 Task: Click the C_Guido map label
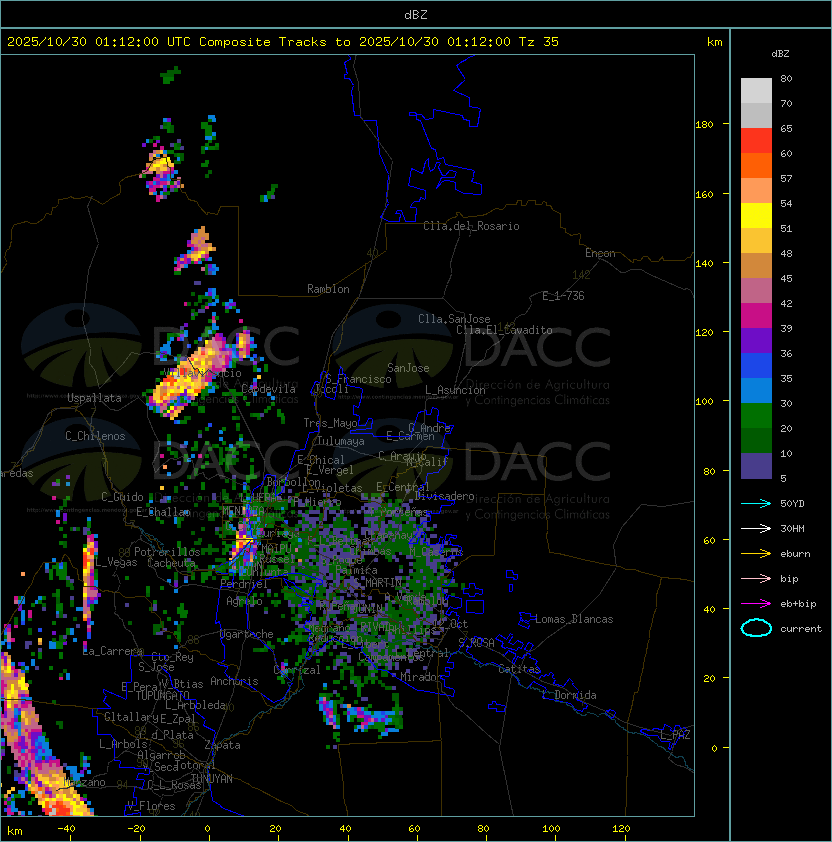pos(122,497)
